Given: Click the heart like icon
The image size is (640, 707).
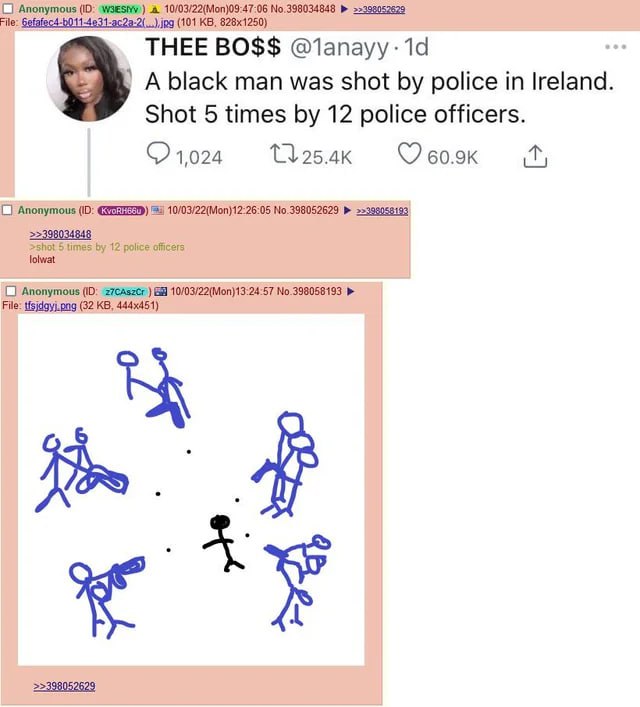Looking at the screenshot, I should [x=410, y=153].
